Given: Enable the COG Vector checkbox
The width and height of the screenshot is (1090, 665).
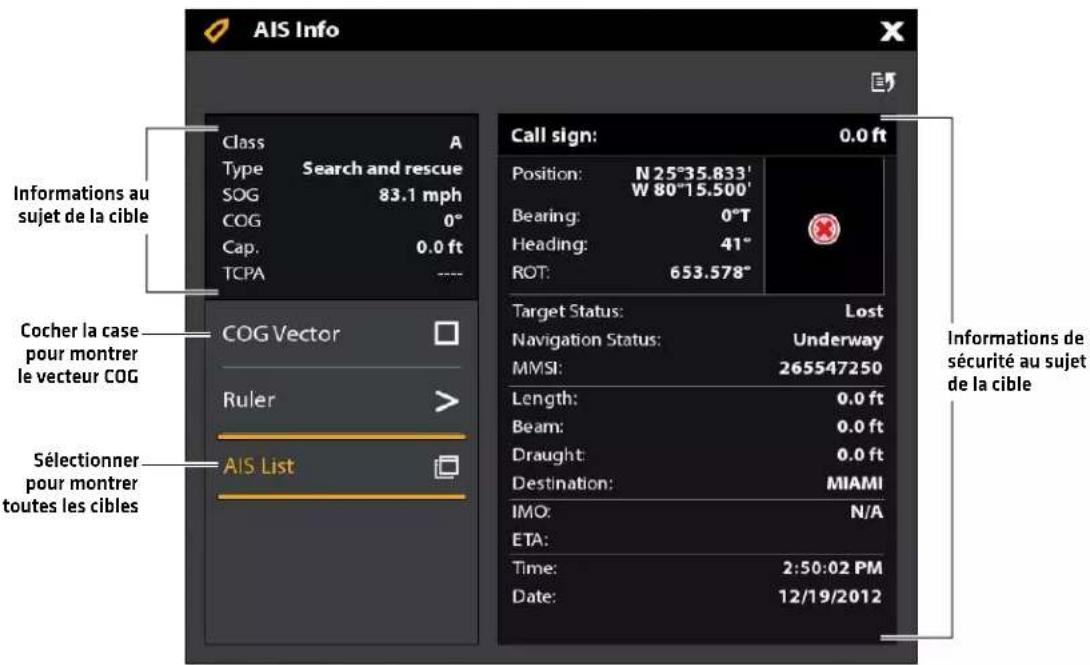Looking at the screenshot, I should point(446,333).
